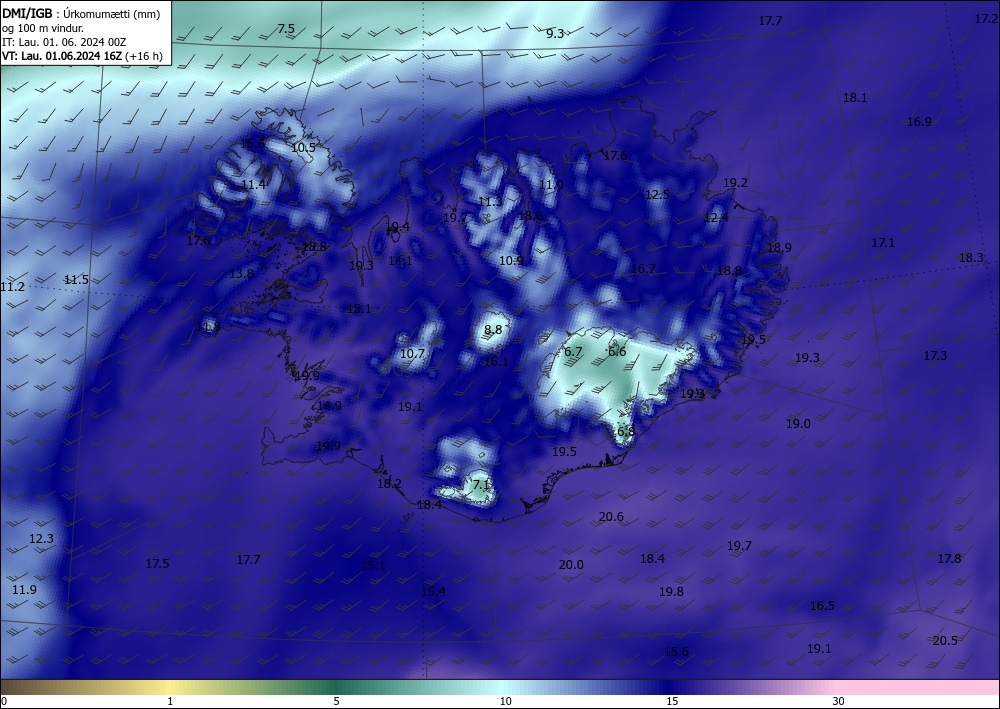Select the 16.5 map value
Image resolution: width=1000 pixels, height=709 pixels.
coord(822,606)
